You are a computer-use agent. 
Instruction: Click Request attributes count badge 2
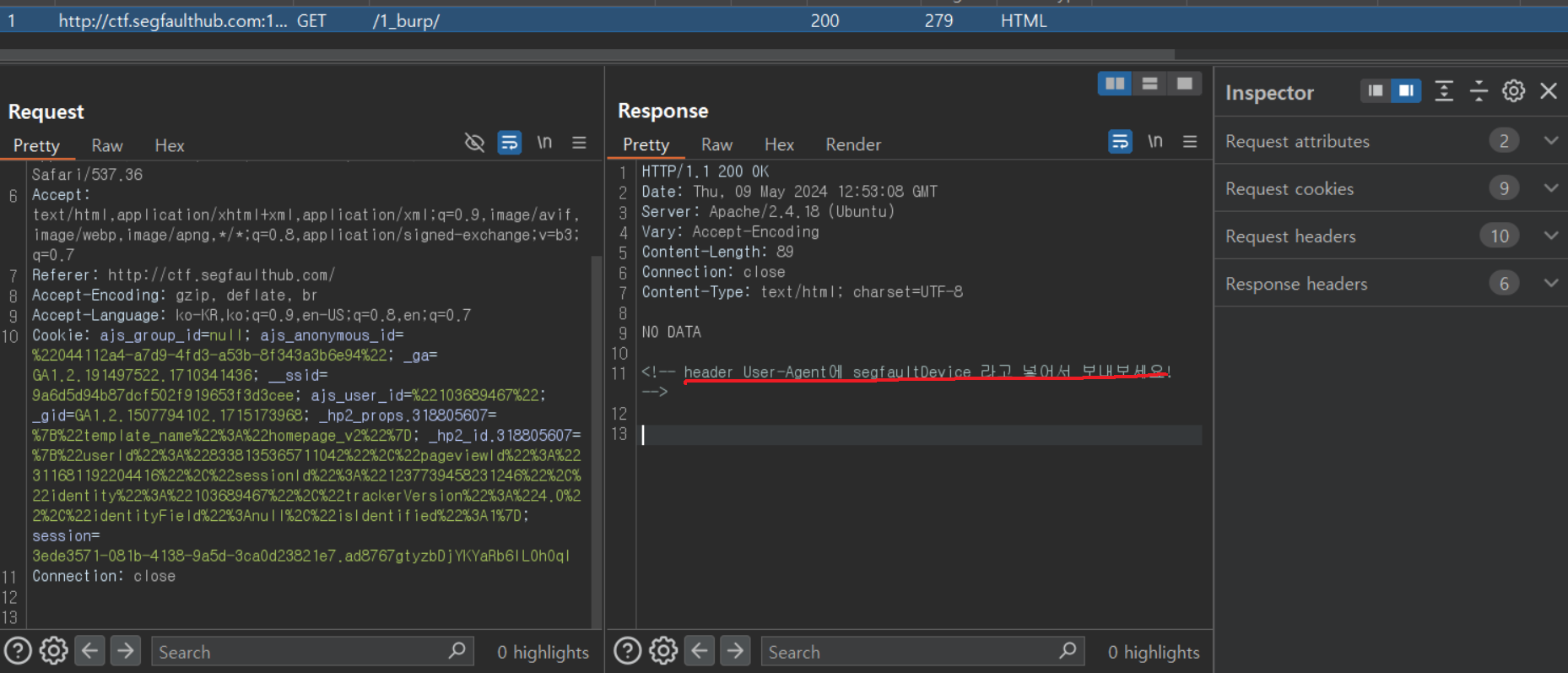pos(1504,141)
